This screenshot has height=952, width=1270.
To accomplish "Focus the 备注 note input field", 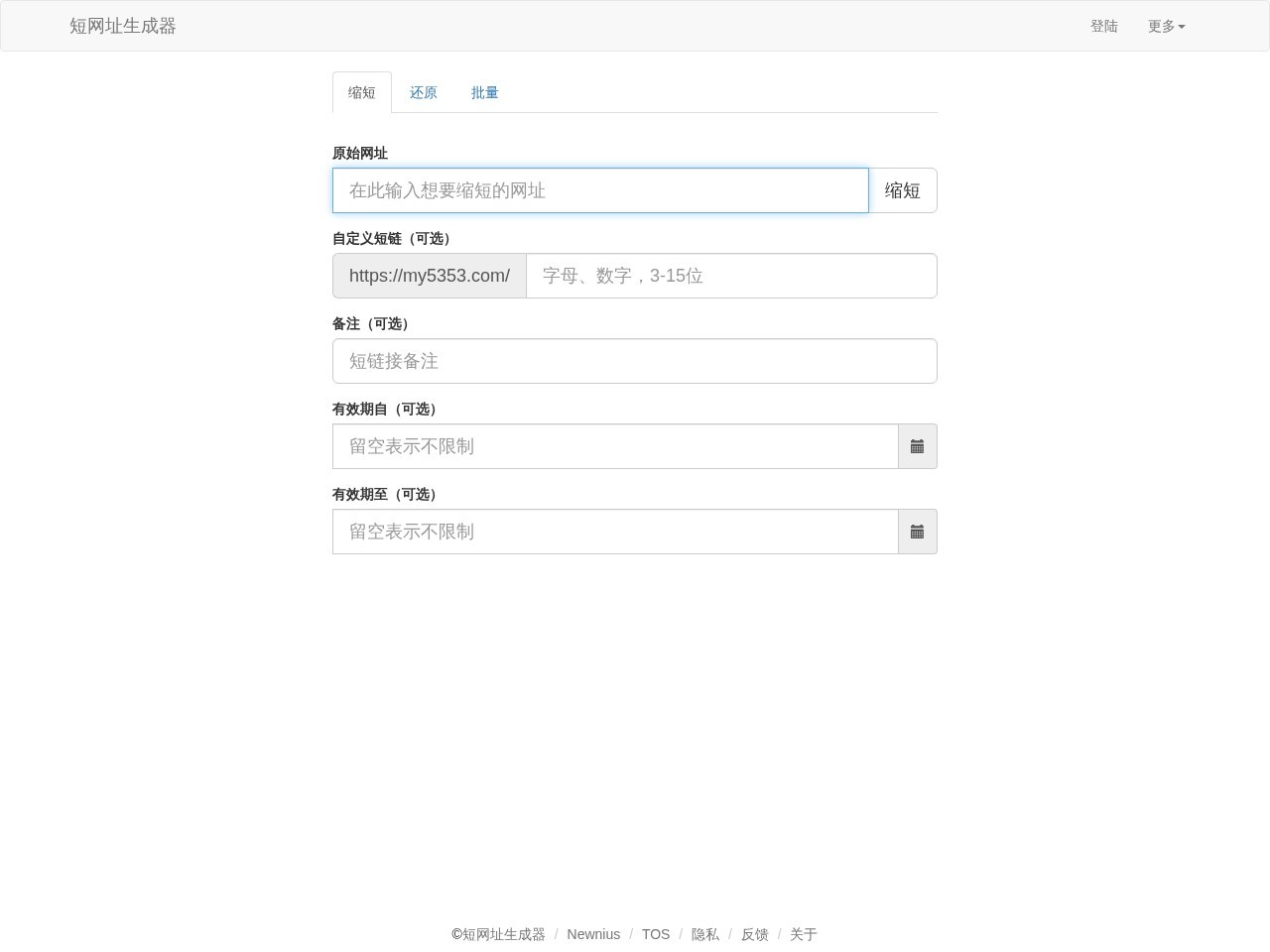I will tap(635, 361).
